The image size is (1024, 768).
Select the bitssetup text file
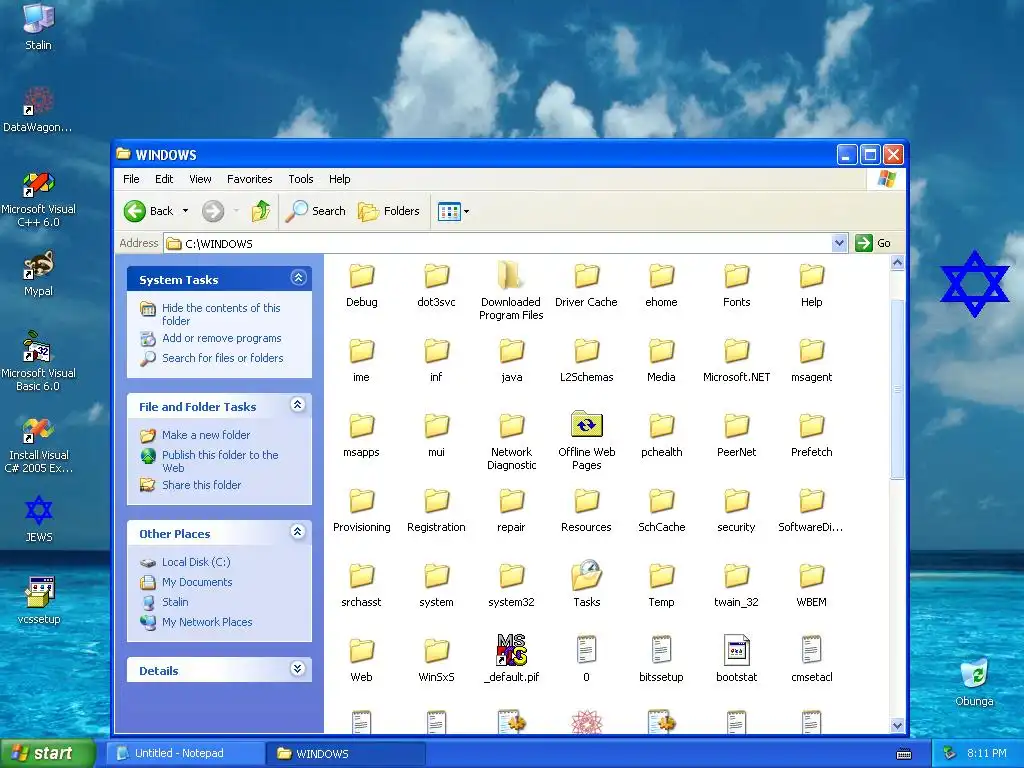(x=661, y=660)
